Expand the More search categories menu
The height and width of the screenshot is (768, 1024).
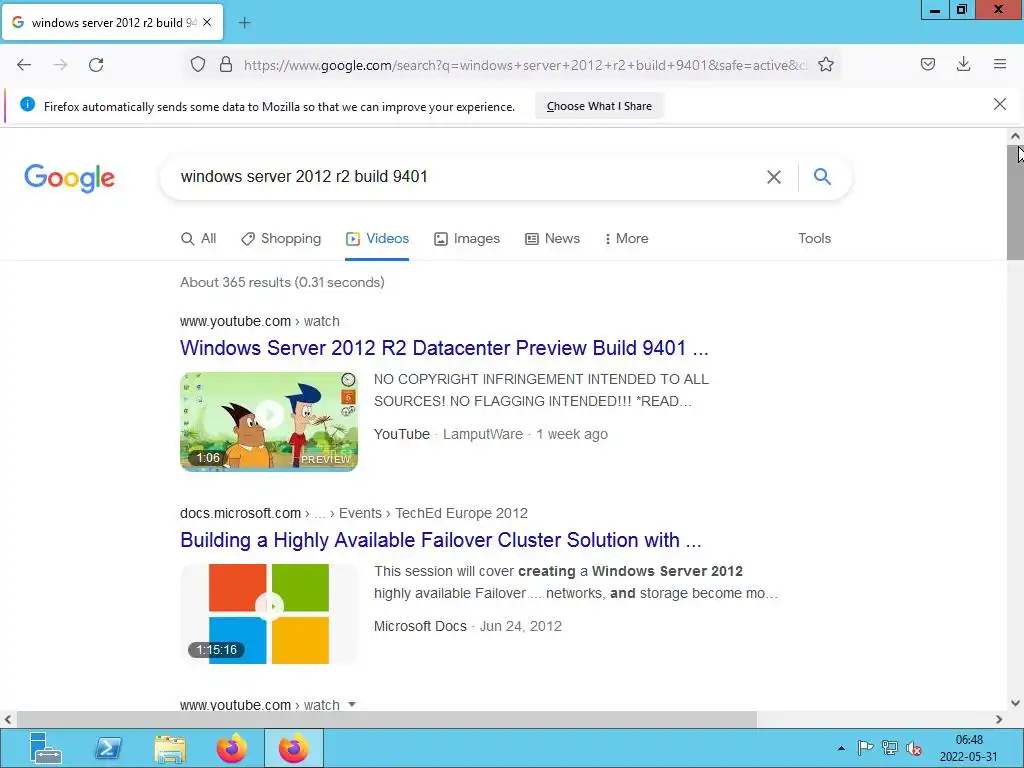(626, 238)
